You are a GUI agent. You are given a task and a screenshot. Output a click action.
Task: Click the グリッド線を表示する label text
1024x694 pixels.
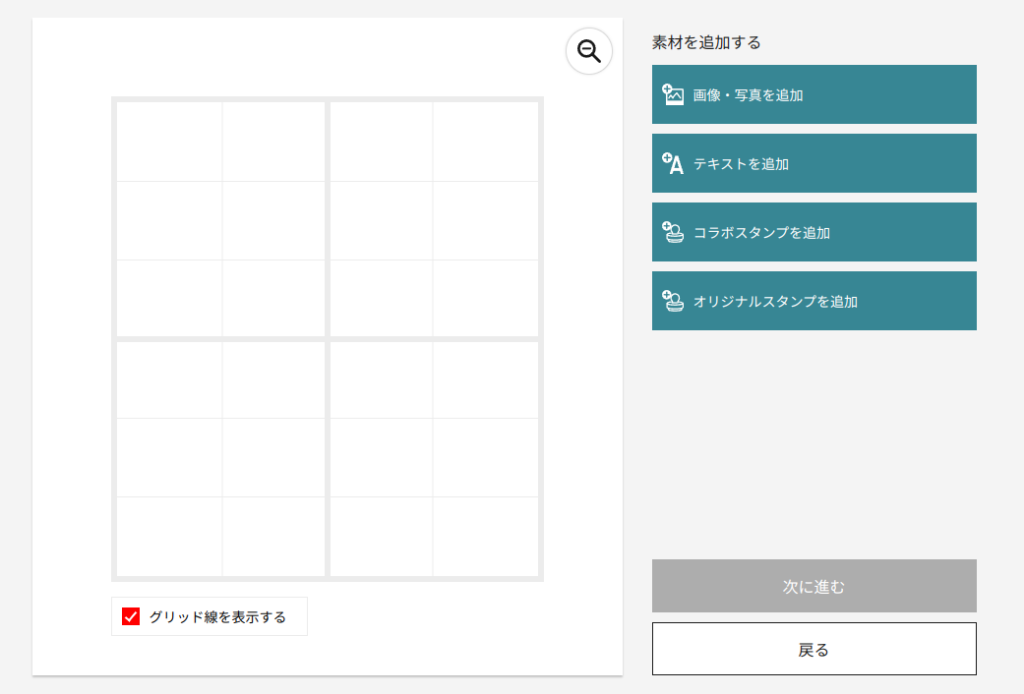[x=217, y=617]
